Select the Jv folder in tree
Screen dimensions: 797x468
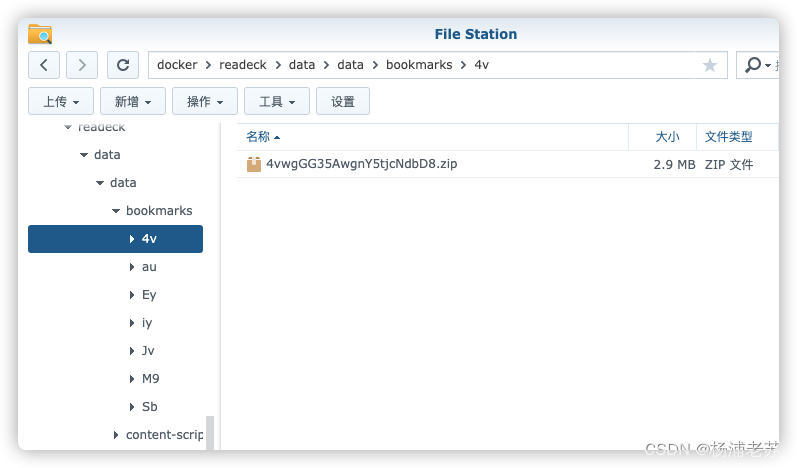tap(148, 351)
